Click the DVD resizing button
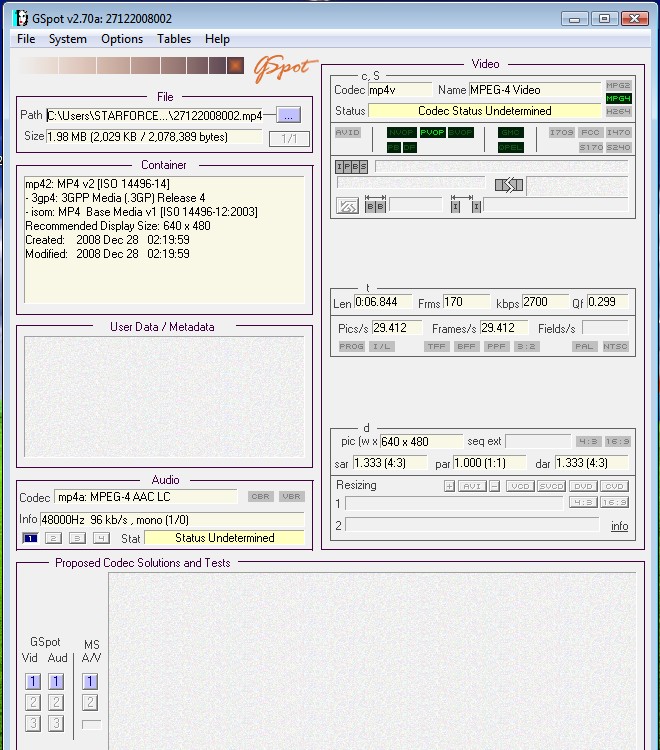660x750 pixels. pyautogui.click(x=583, y=486)
